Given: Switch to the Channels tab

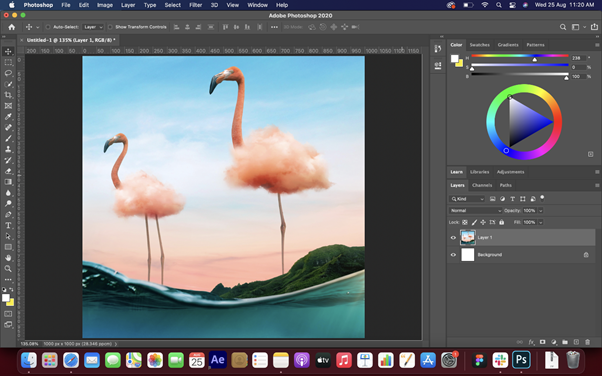Looking at the screenshot, I should 482,185.
